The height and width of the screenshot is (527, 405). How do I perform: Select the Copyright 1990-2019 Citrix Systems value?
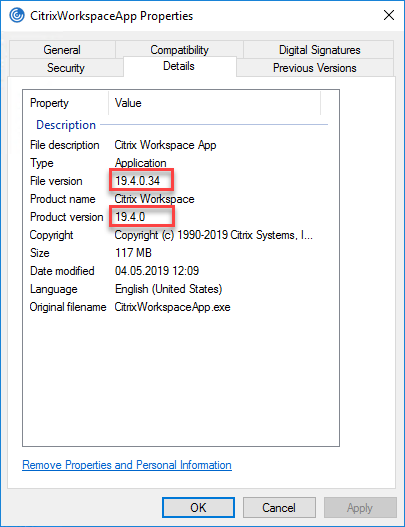(214, 235)
